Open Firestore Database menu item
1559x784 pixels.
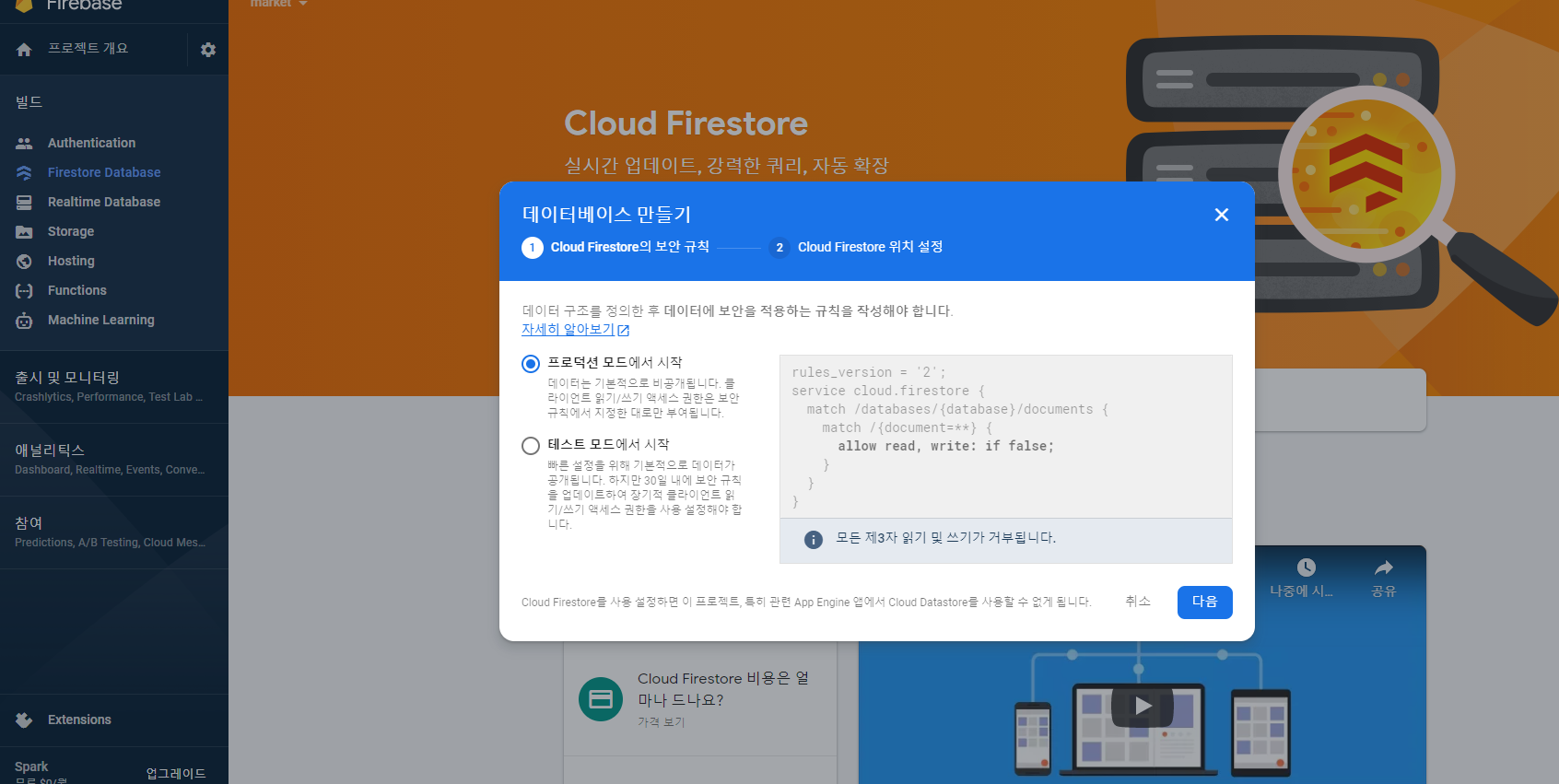104,172
